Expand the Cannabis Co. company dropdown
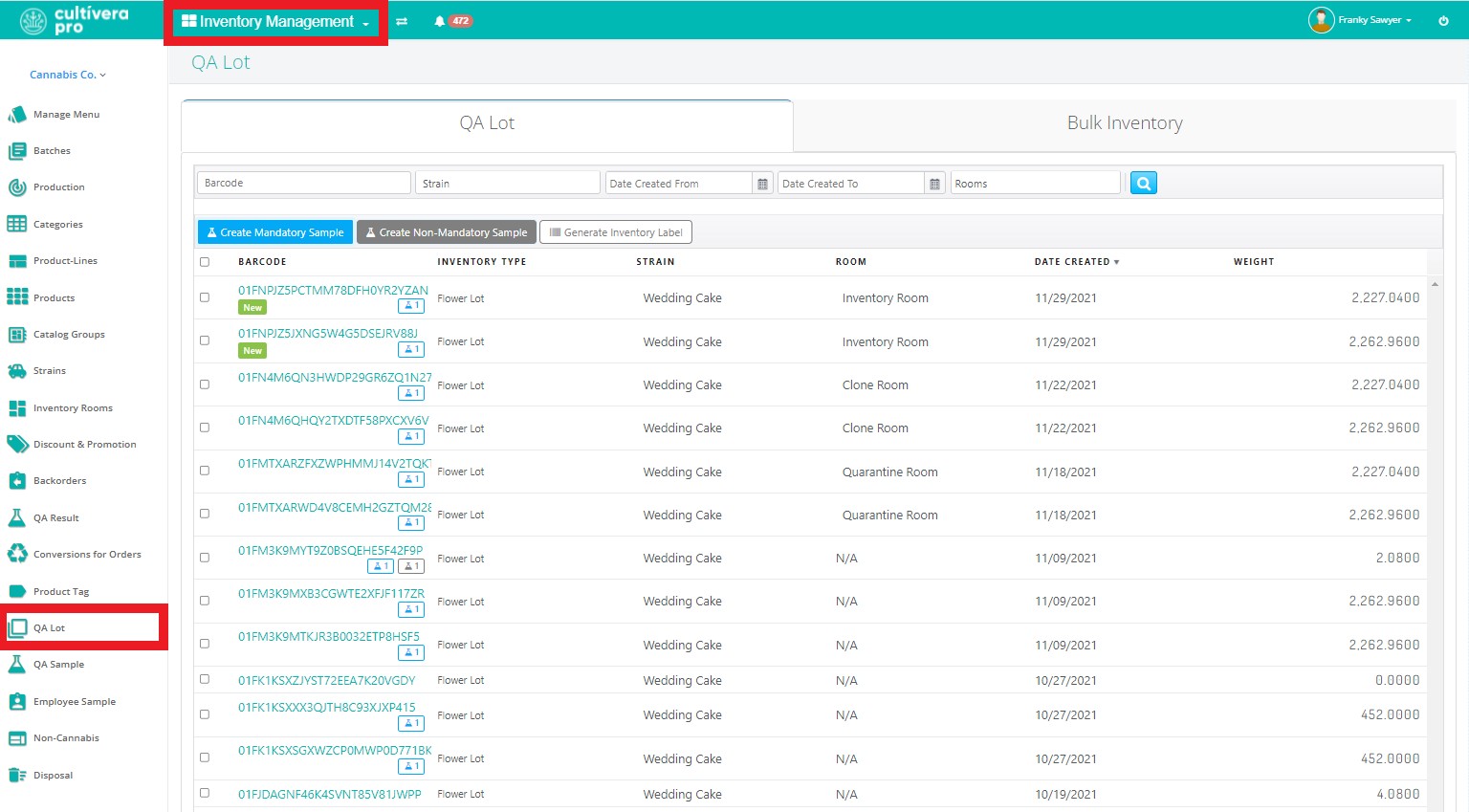The height and width of the screenshot is (812, 1469). point(68,75)
